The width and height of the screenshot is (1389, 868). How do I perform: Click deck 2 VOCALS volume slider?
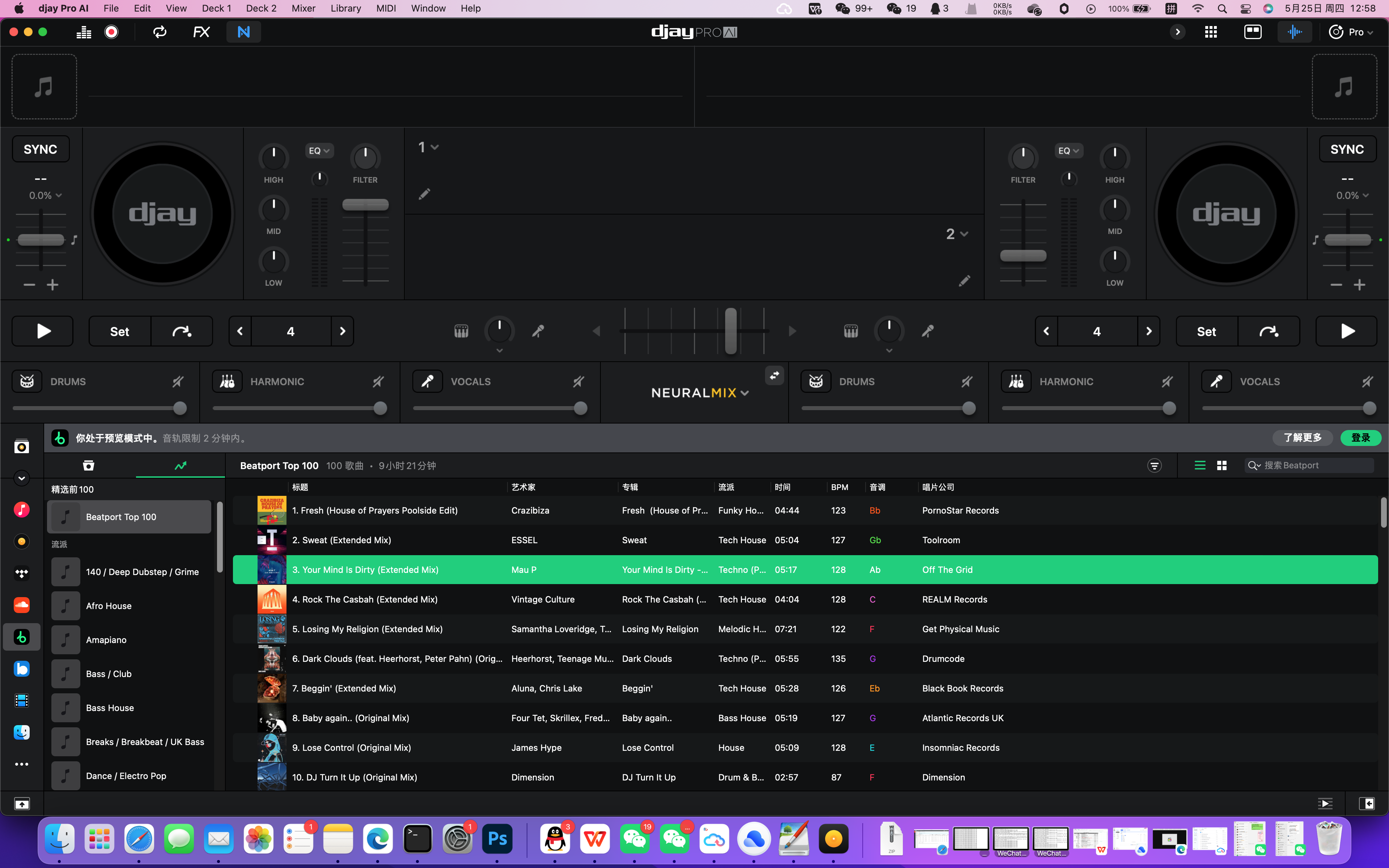[x=1289, y=408]
